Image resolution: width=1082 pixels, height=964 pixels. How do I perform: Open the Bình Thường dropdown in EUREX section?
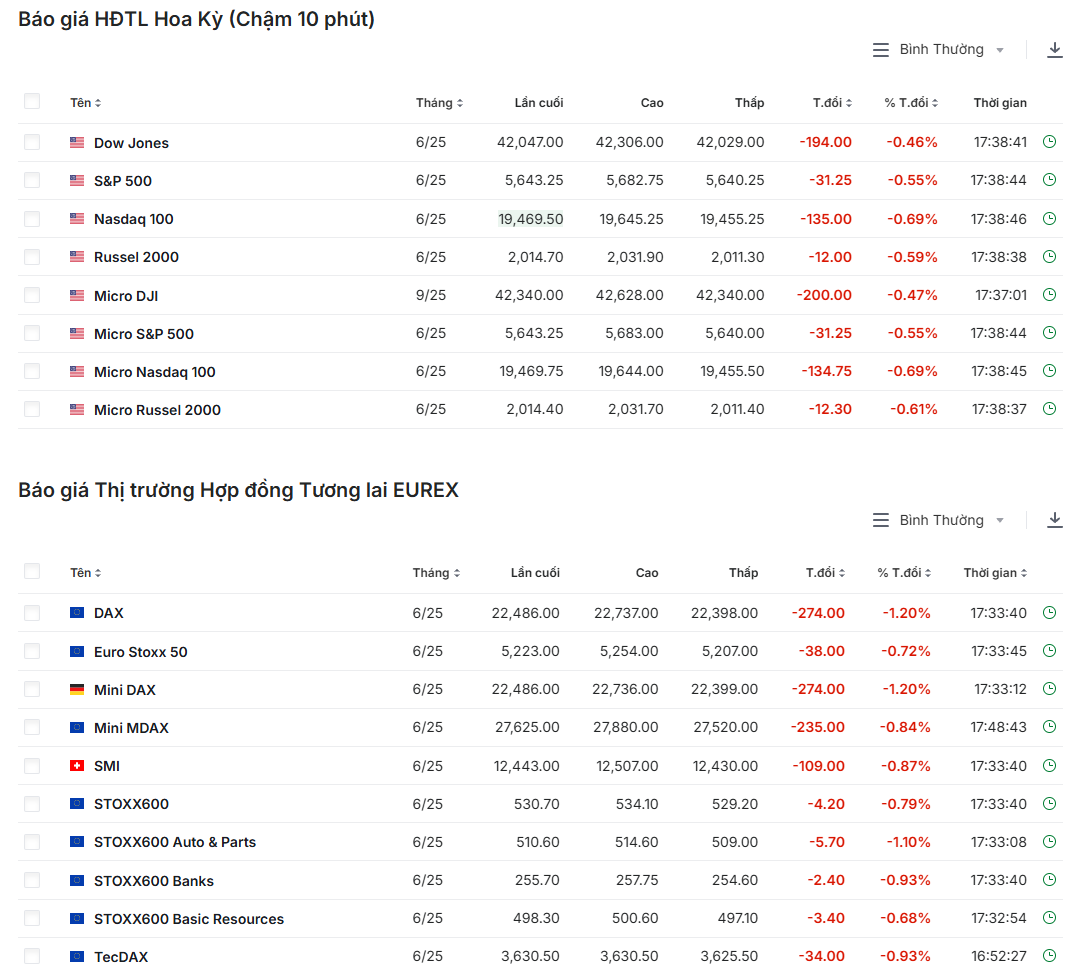938,520
